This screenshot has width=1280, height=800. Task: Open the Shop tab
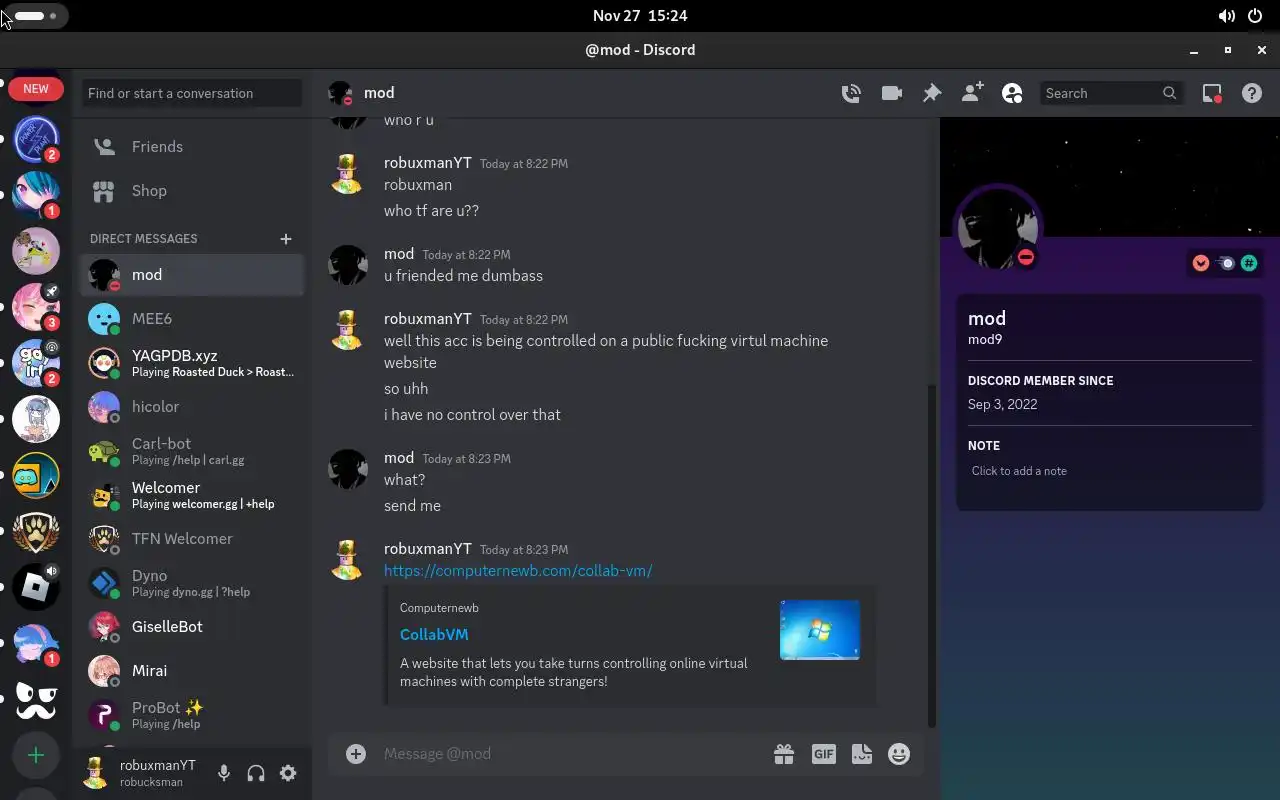pyautogui.click(x=192, y=190)
